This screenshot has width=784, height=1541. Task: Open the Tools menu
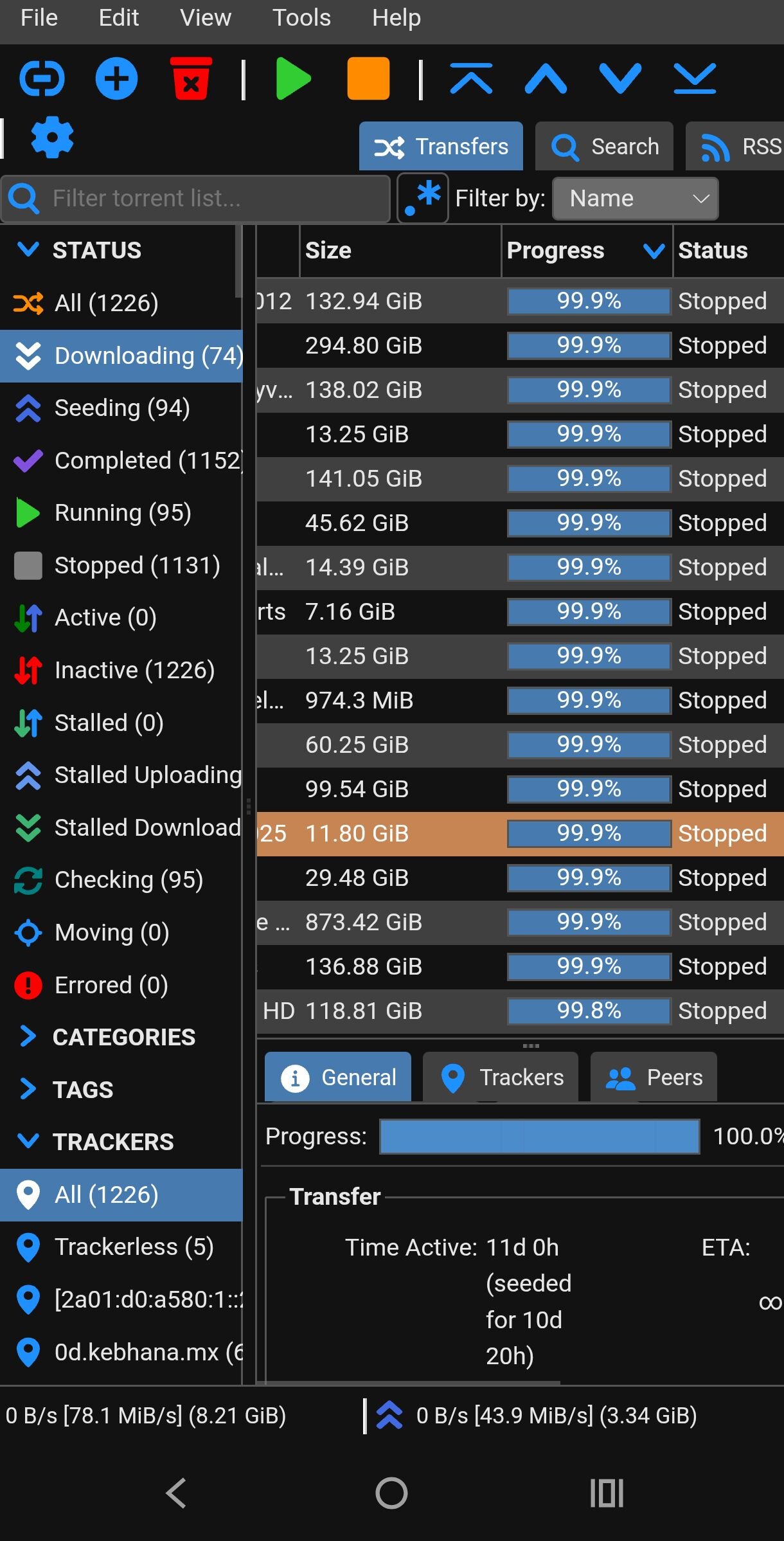click(x=301, y=18)
